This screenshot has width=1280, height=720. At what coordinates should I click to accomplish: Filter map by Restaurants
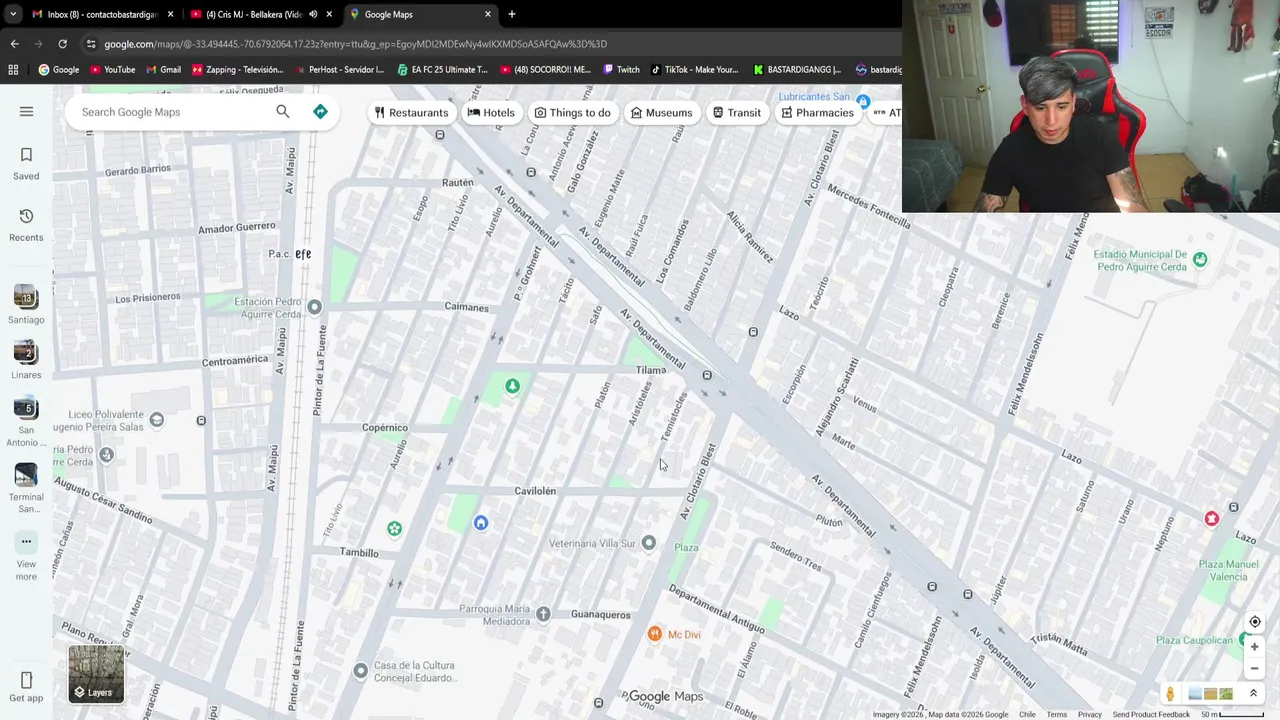tap(411, 112)
